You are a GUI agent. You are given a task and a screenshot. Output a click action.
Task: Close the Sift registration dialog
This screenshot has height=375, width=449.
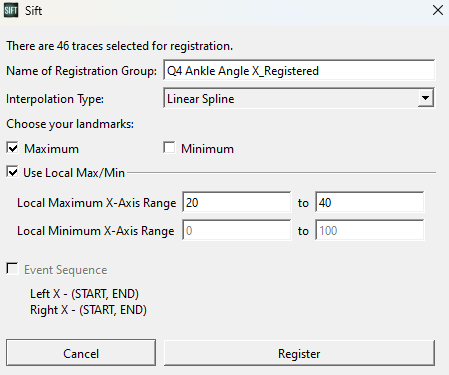tap(438, 10)
